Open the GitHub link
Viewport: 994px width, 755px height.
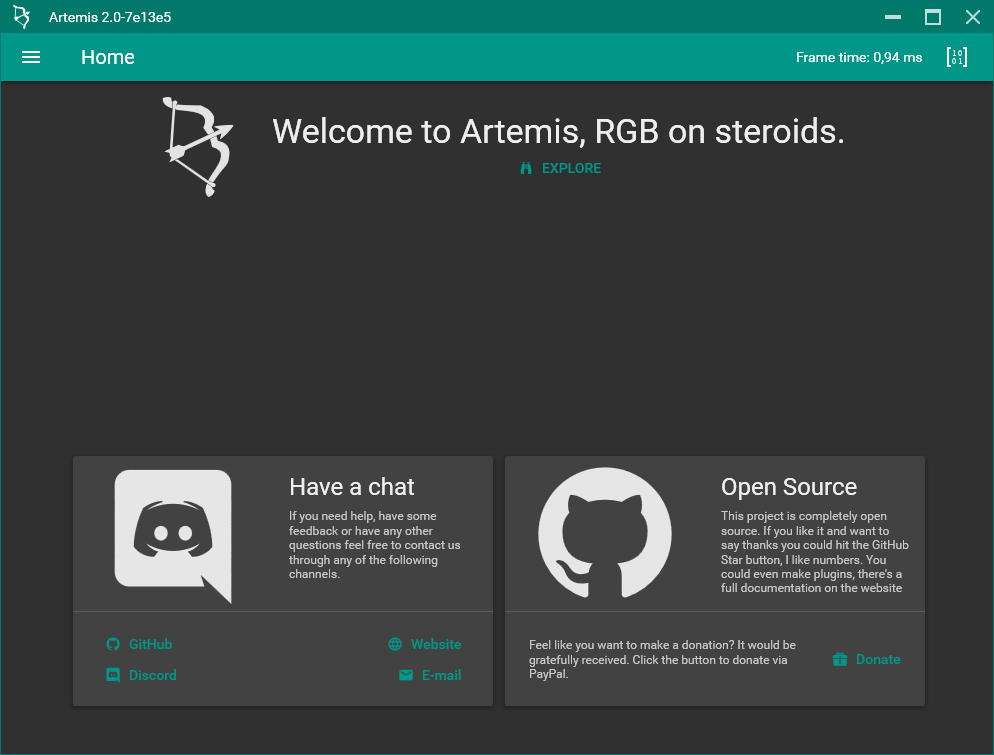pyautogui.click(x=139, y=644)
